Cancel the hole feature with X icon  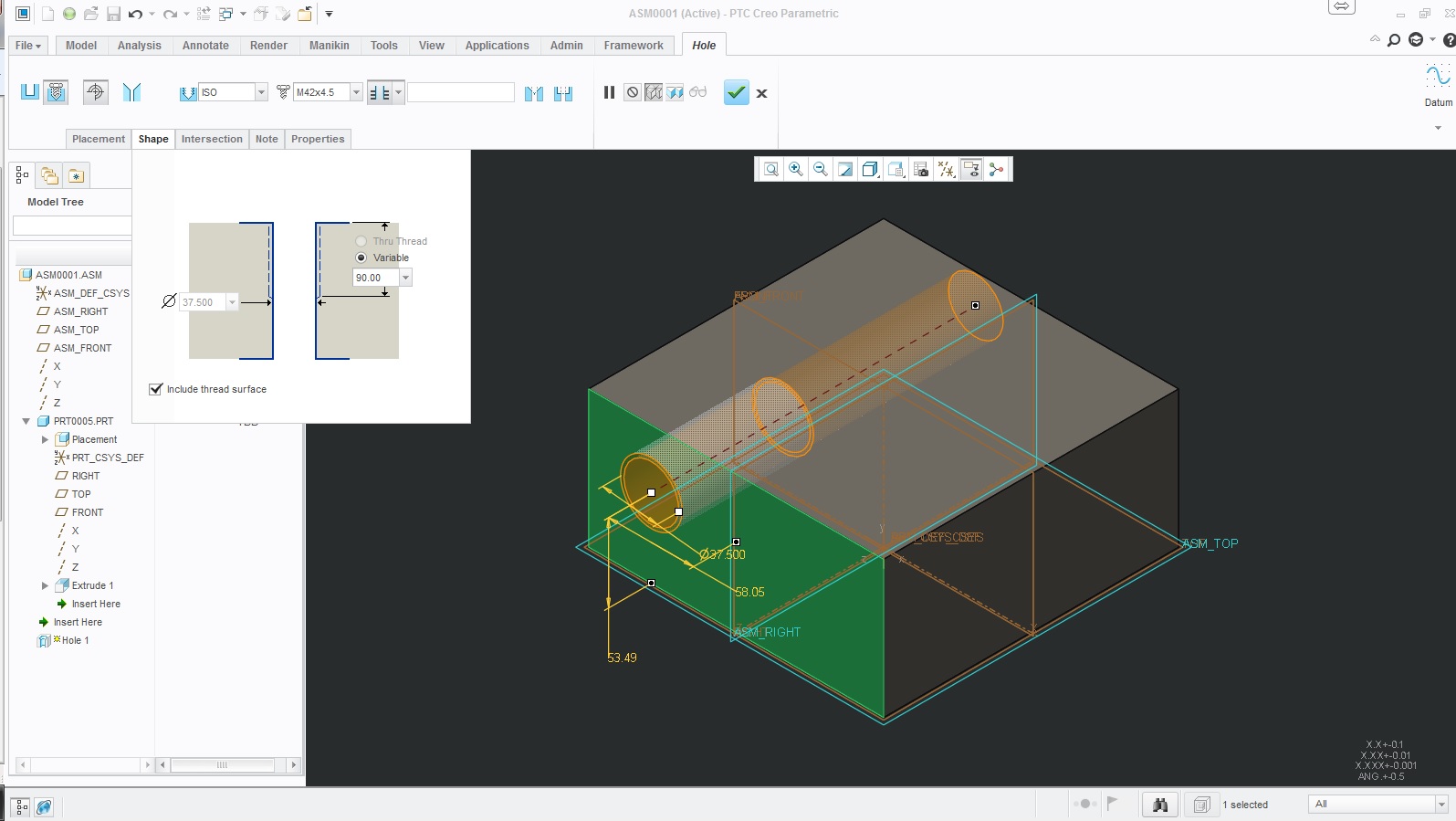(x=761, y=93)
